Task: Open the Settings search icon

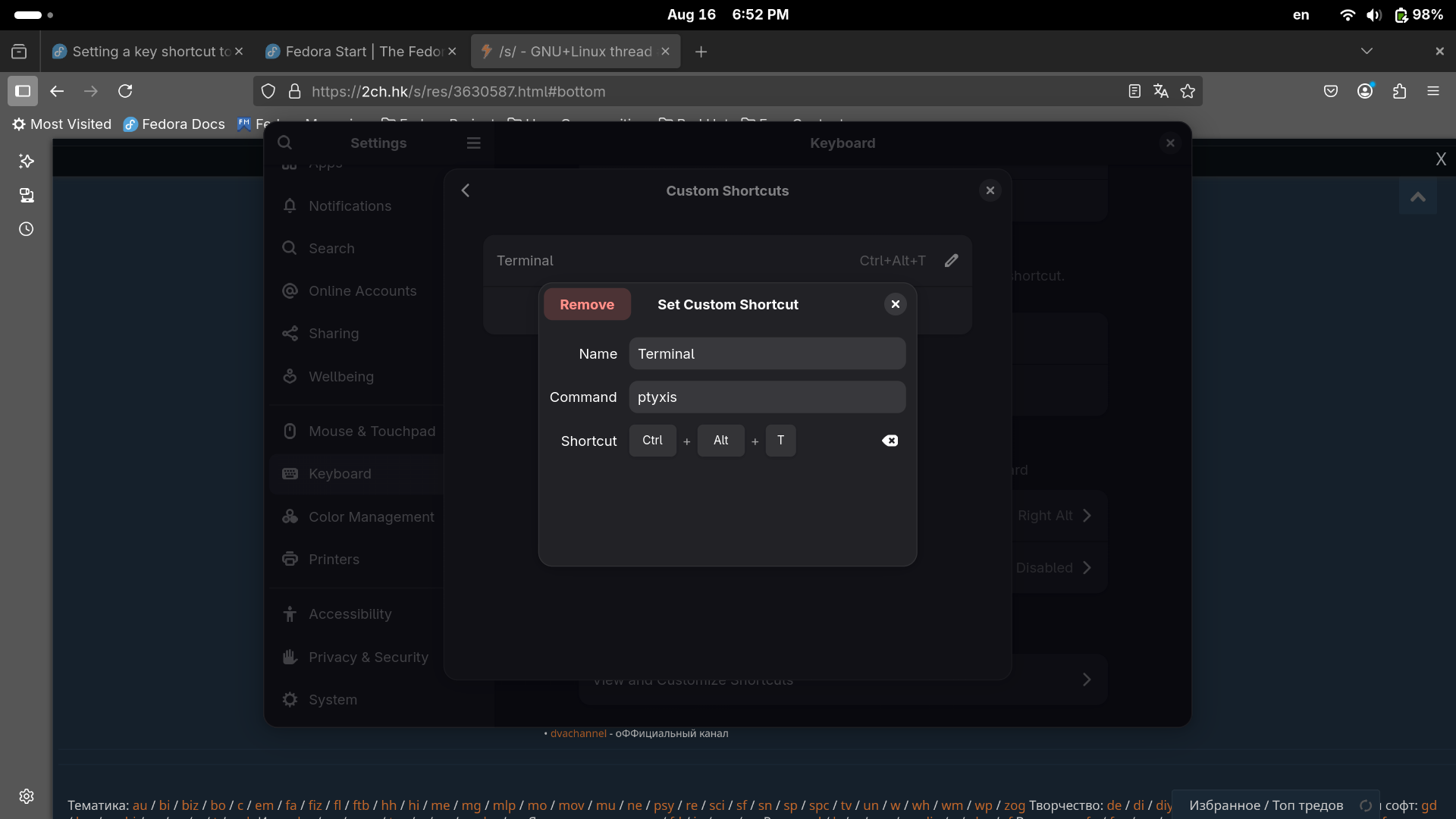Action: pyautogui.click(x=284, y=143)
